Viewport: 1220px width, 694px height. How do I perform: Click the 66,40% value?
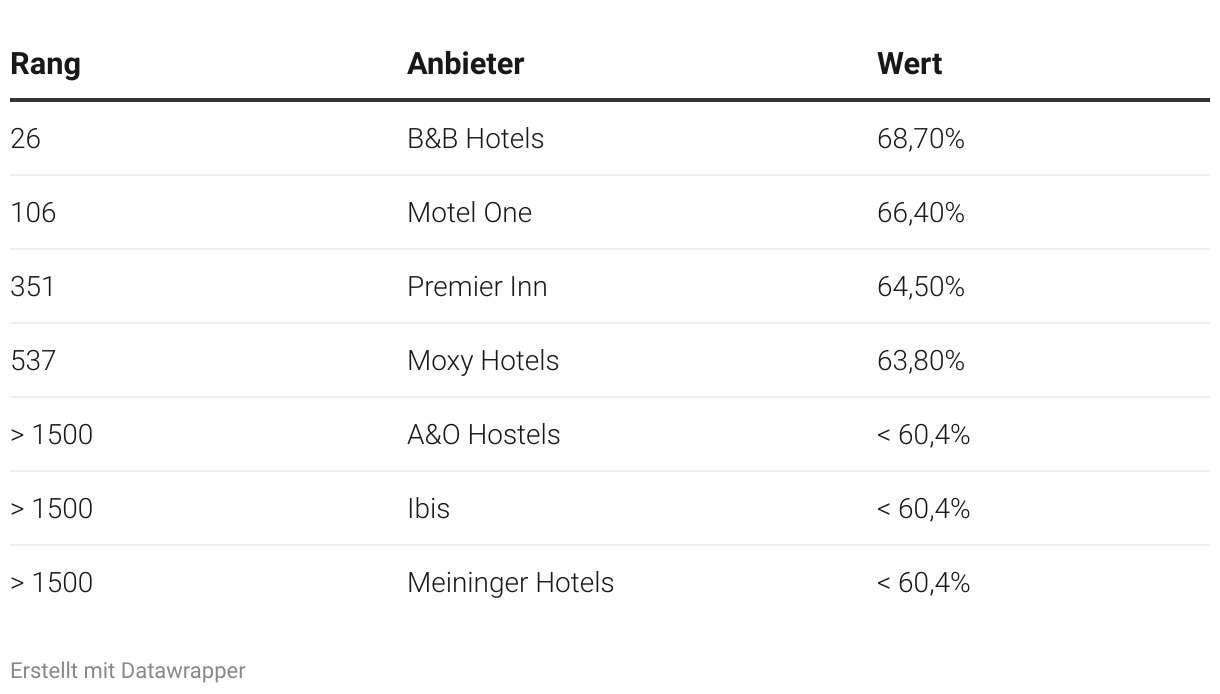click(921, 212)
